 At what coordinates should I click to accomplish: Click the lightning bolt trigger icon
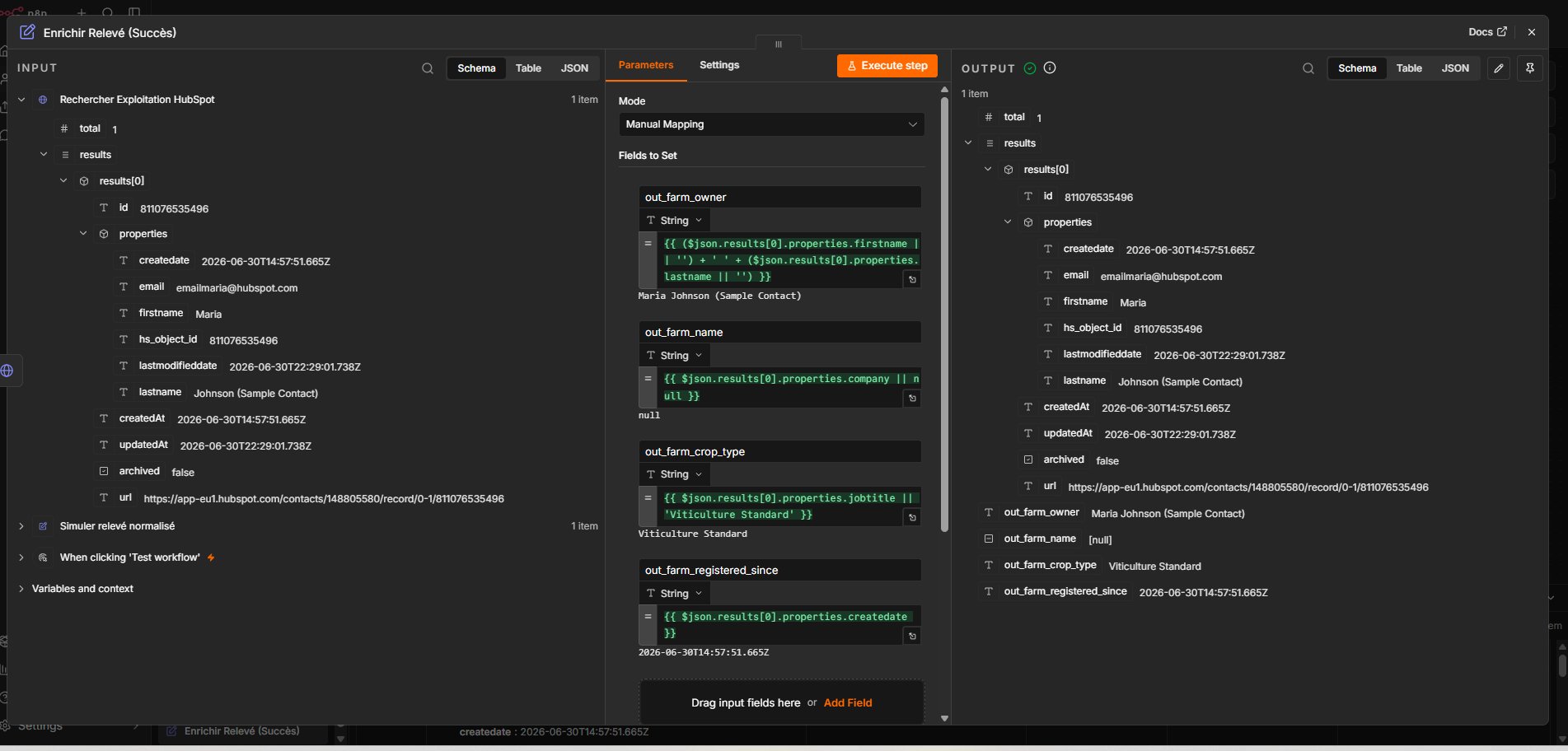(211, 557)
